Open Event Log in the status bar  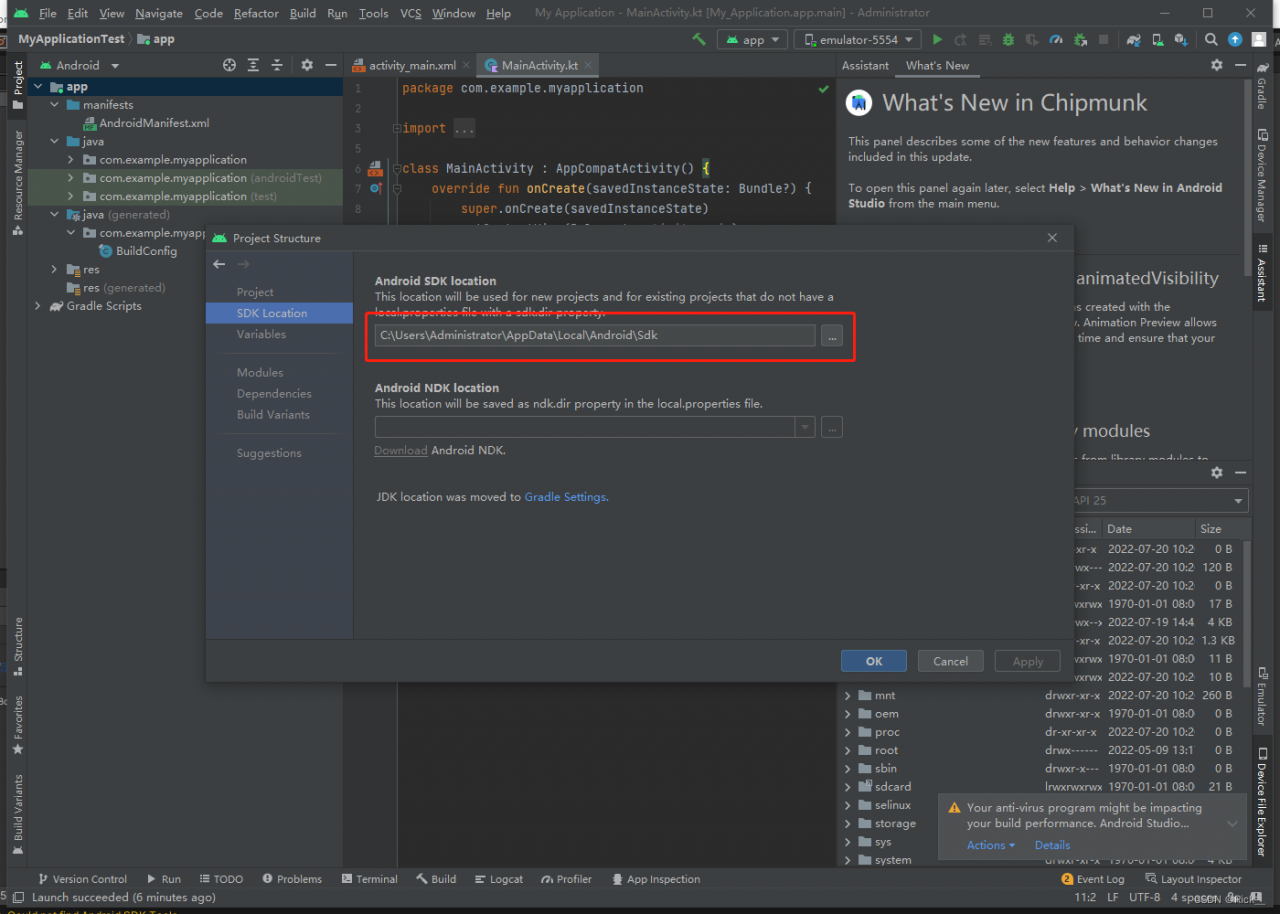click(1093, 879)
